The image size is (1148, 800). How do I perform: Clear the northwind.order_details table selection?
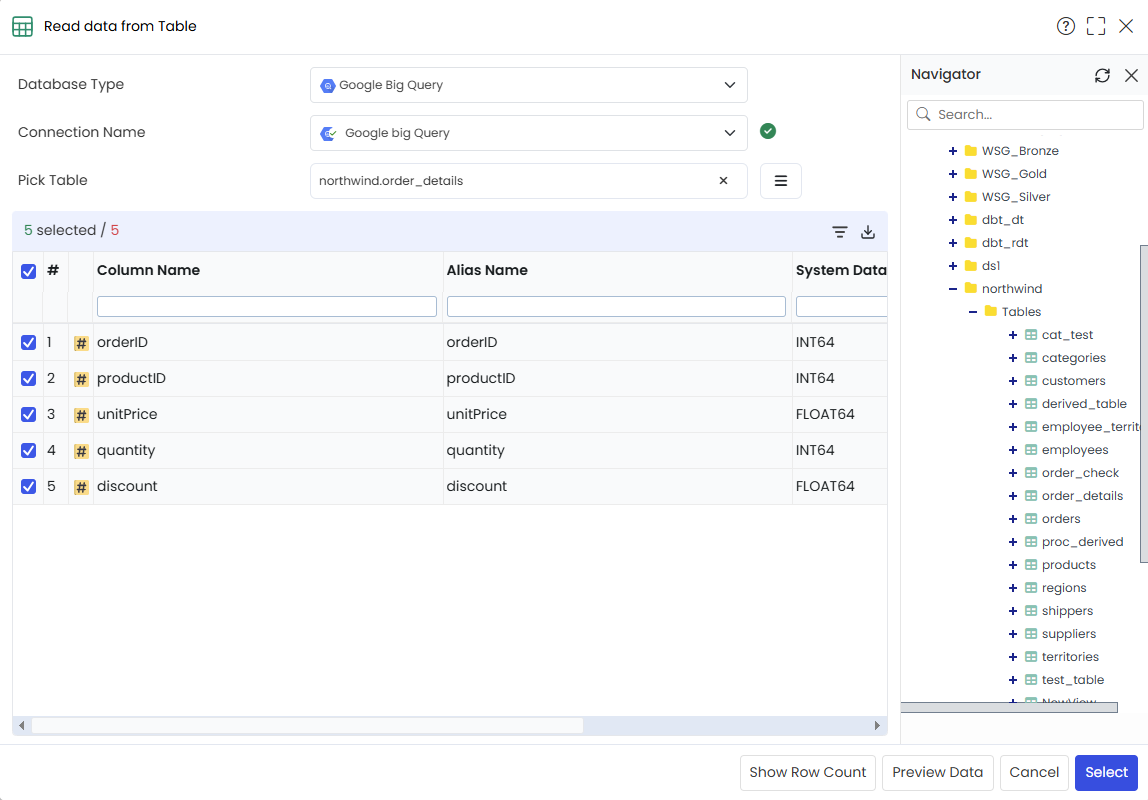pos(723,181)
